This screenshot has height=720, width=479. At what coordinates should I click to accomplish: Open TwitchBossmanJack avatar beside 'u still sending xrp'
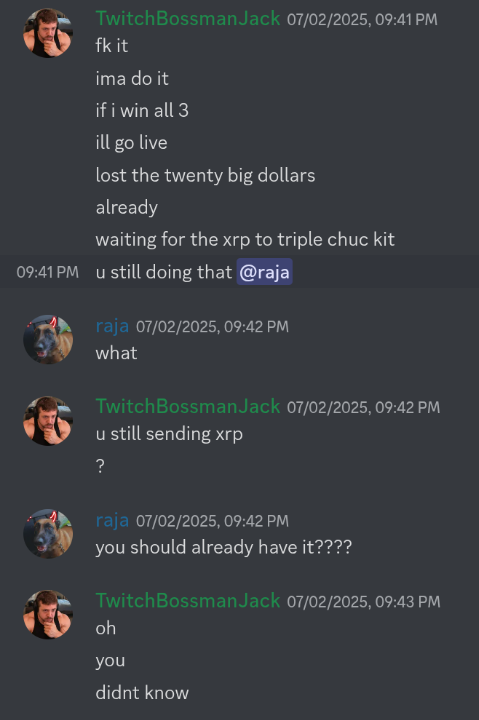point(48,421)
